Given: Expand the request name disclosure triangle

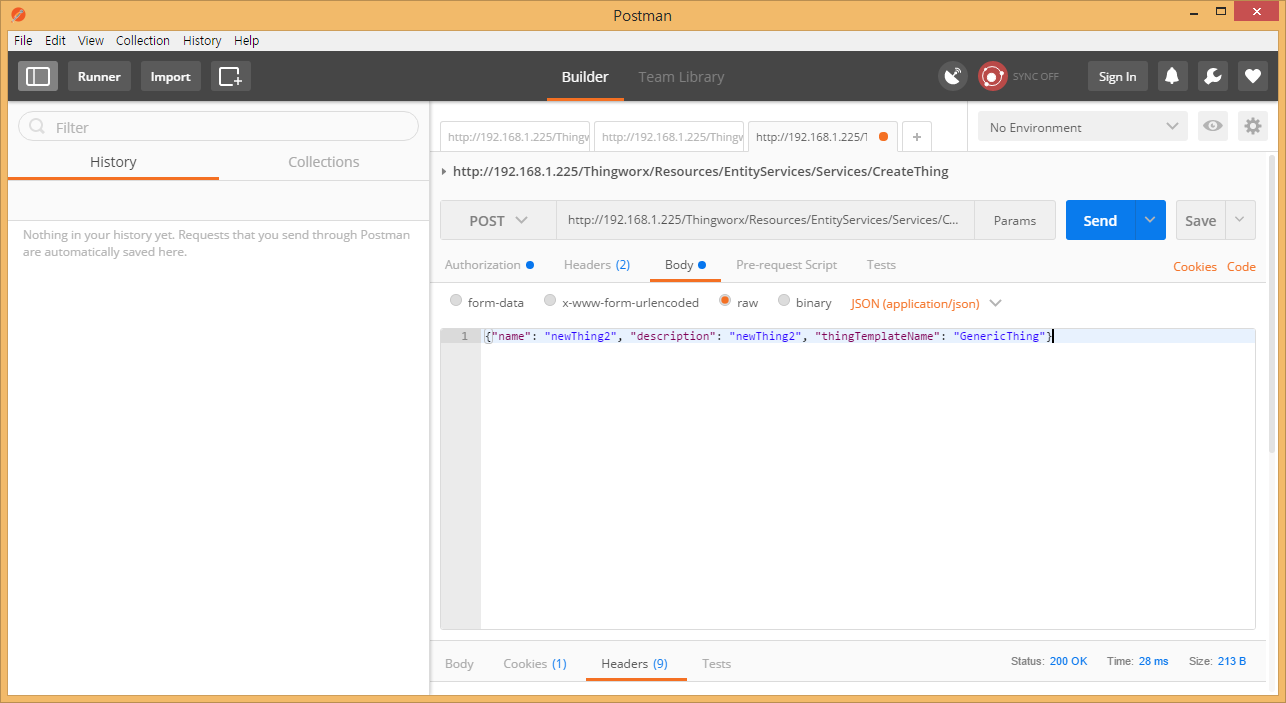Looking at the screenshot, I should pos(444,172).
